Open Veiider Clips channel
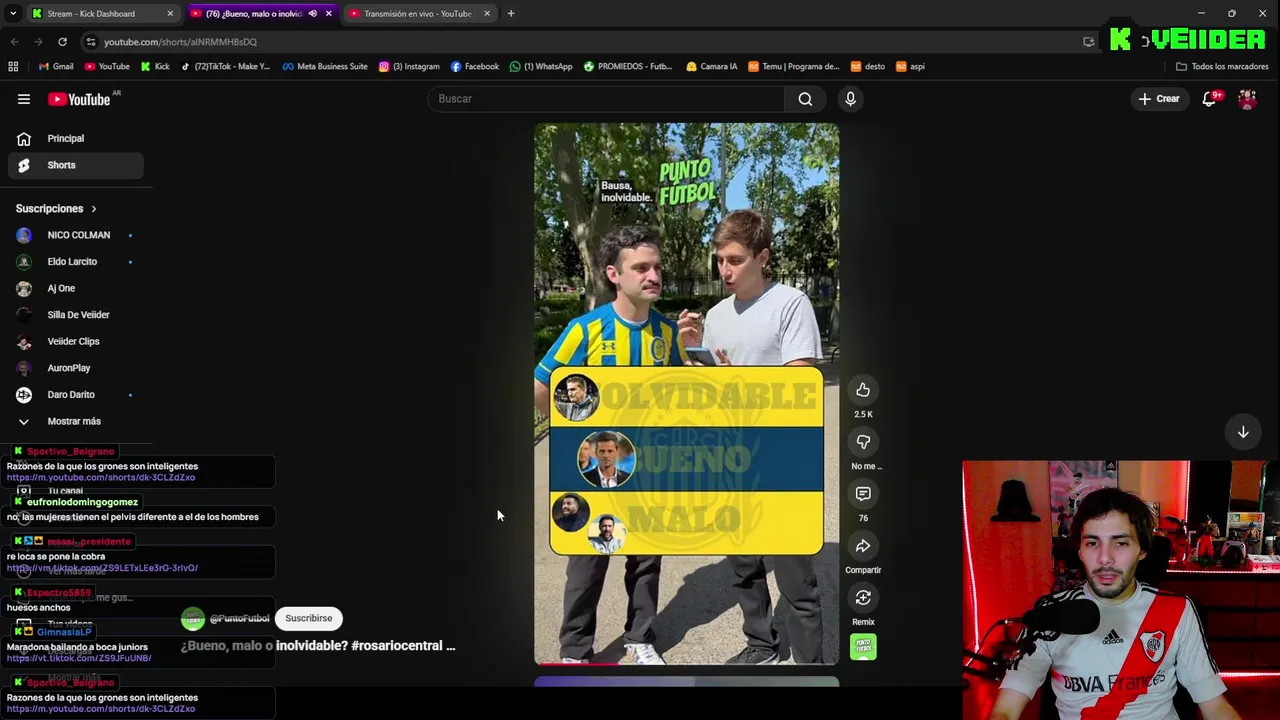The height and width of the screenshot is (720, 1280). point(75,342)
